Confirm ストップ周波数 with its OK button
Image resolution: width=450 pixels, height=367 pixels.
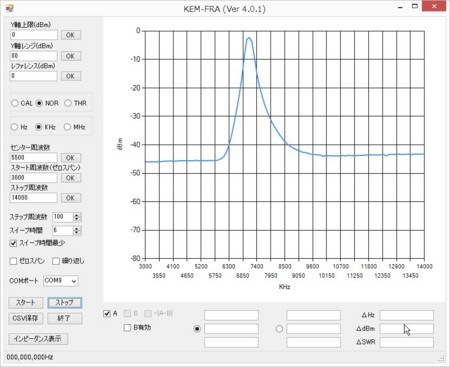[71, 198]
